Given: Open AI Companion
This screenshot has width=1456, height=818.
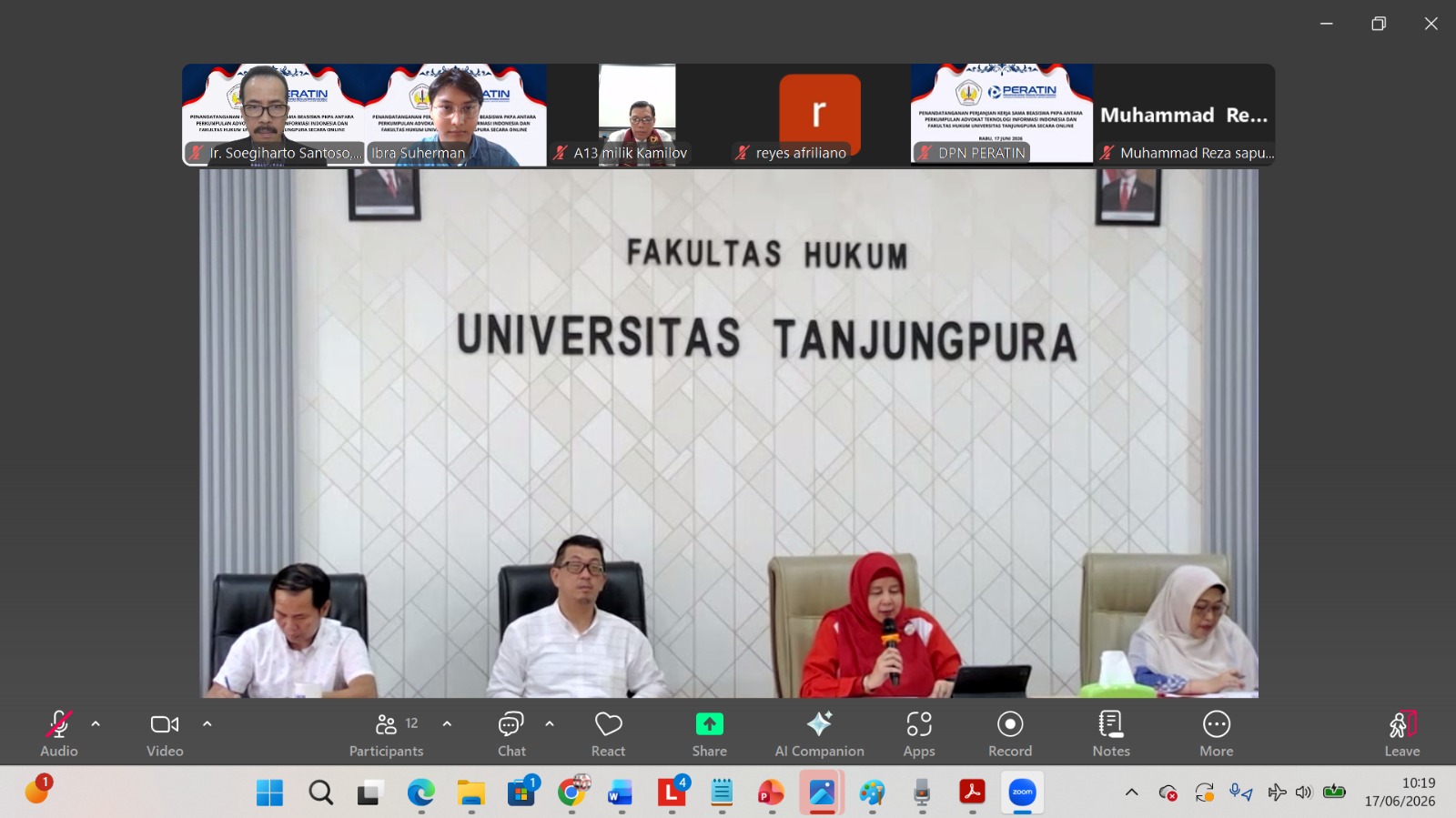Looking at the screenshot, I should click(820, 733).
